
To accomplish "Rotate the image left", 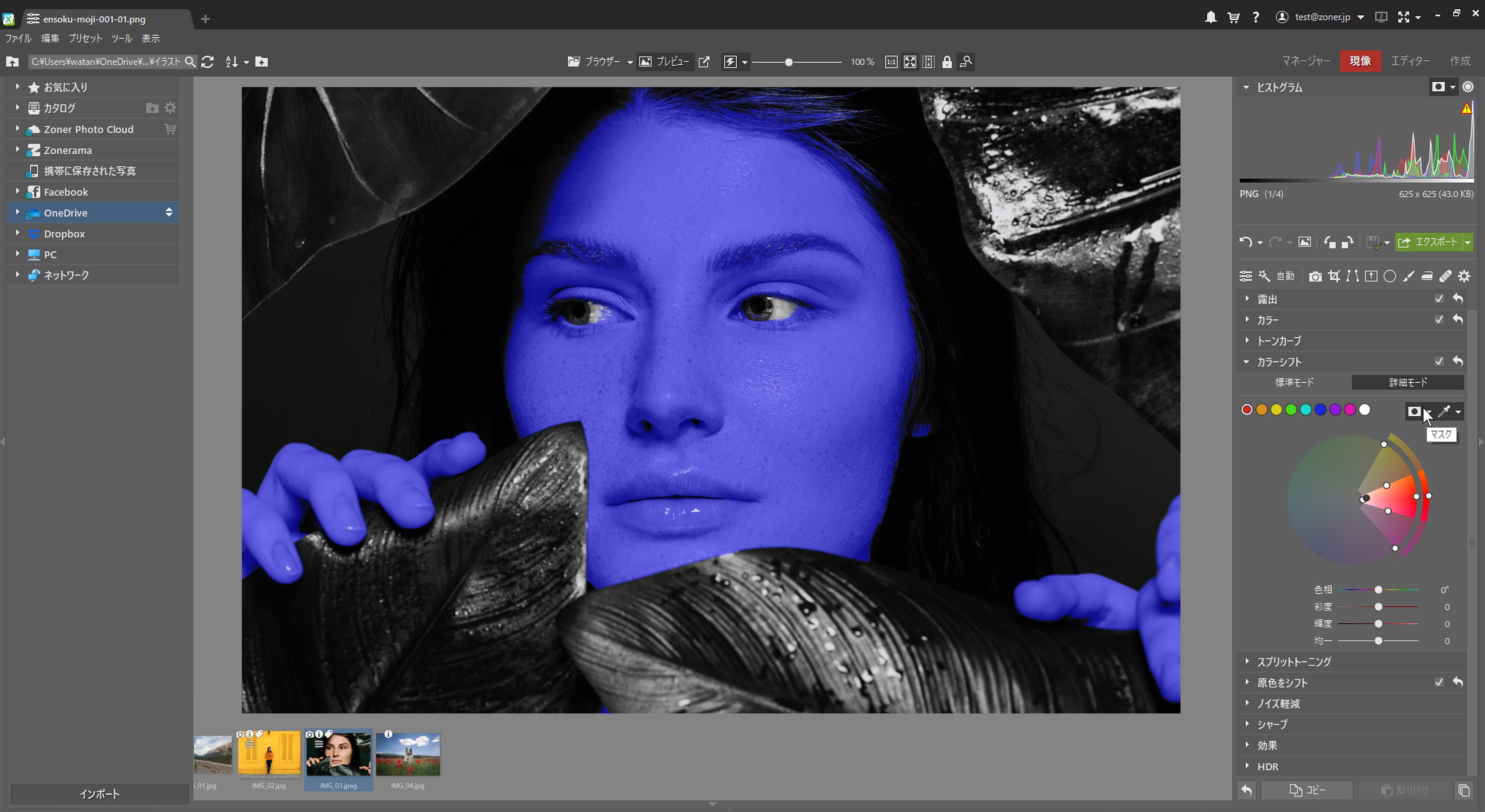I will [x=1330, y=242].
